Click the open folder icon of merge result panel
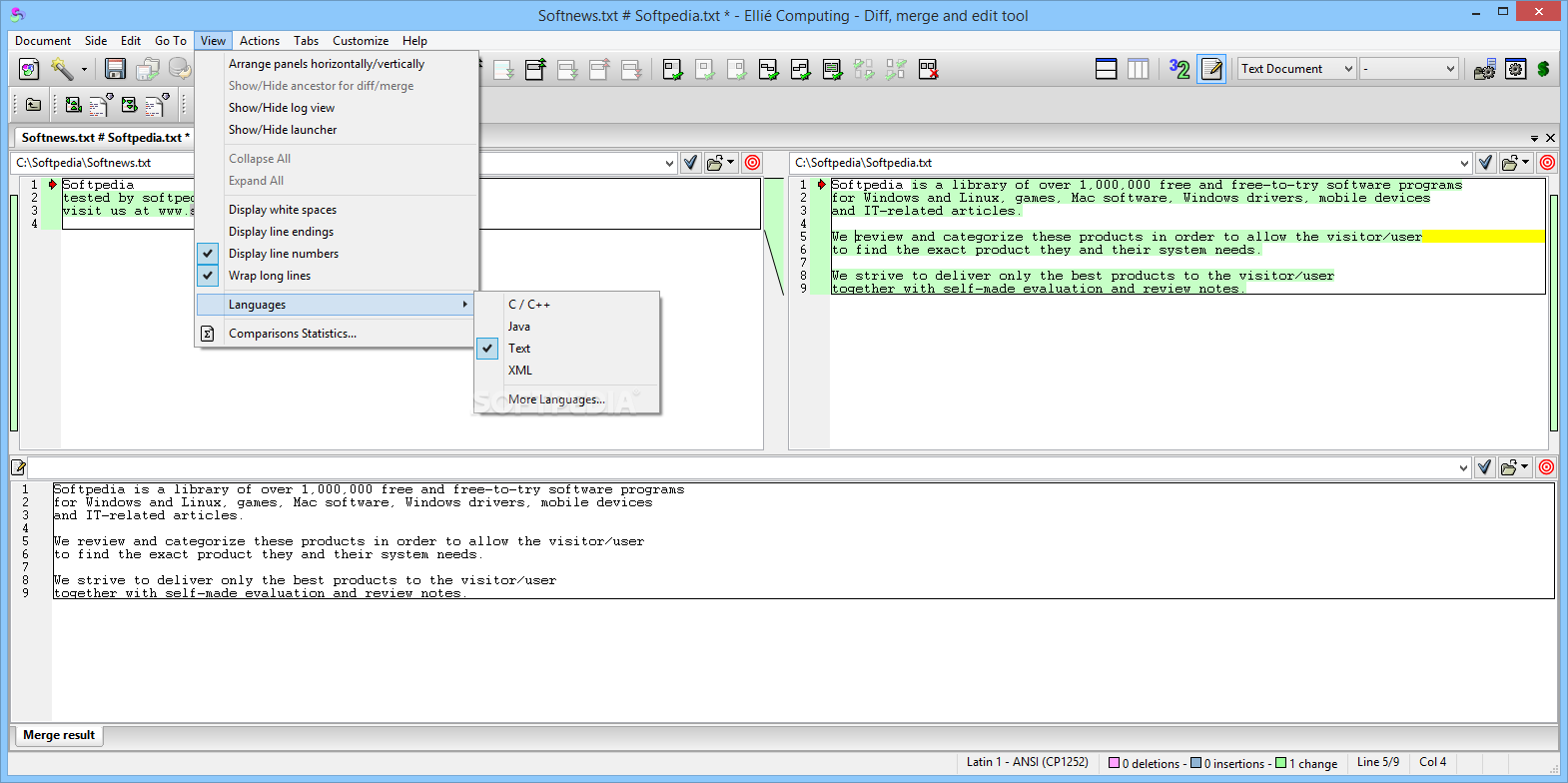The width and height of the screenshot is (1568, 783). [x=1509, y=467]
